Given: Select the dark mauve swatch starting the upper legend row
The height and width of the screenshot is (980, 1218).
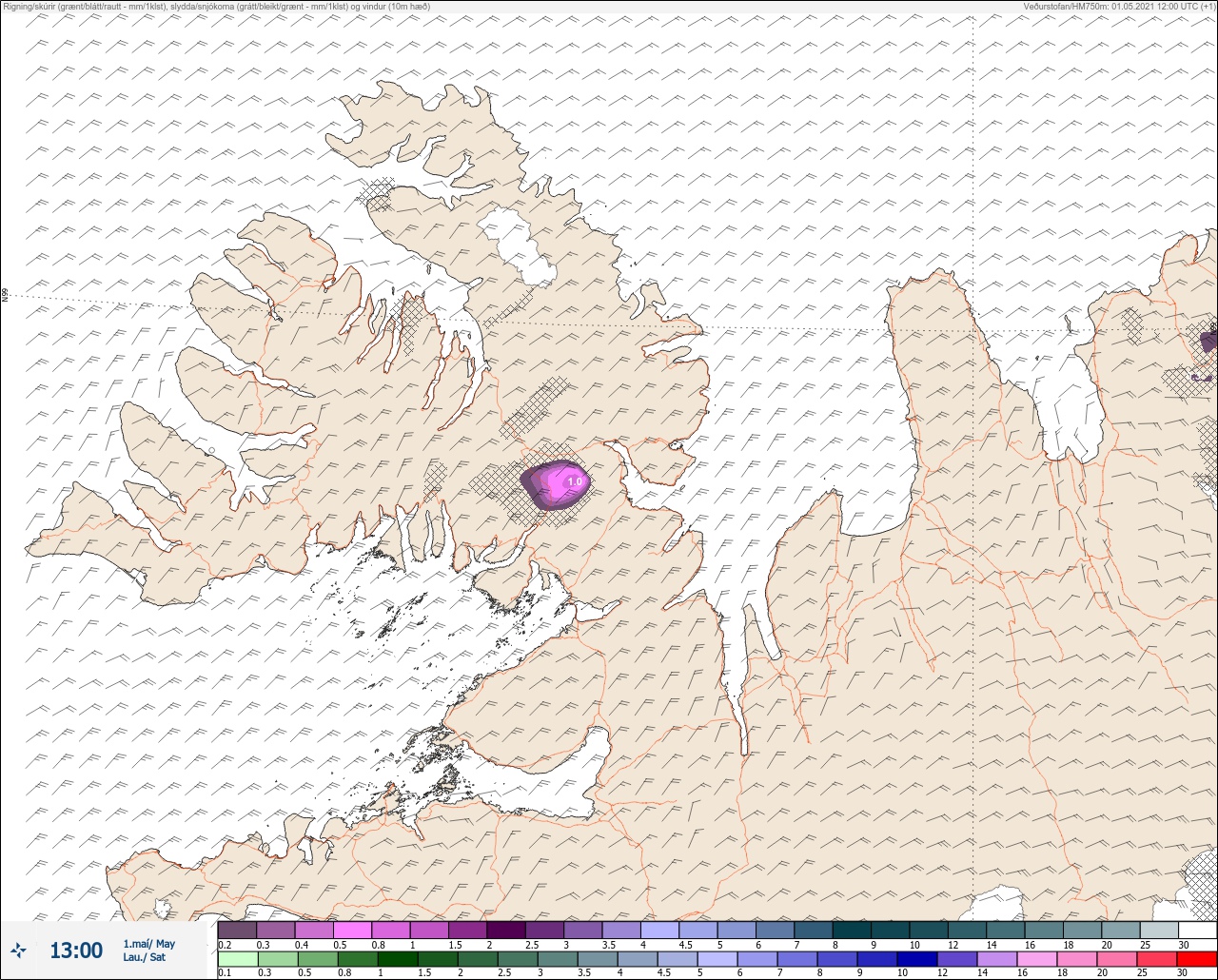Looking at the screenshot, I should tap(237, 930).
